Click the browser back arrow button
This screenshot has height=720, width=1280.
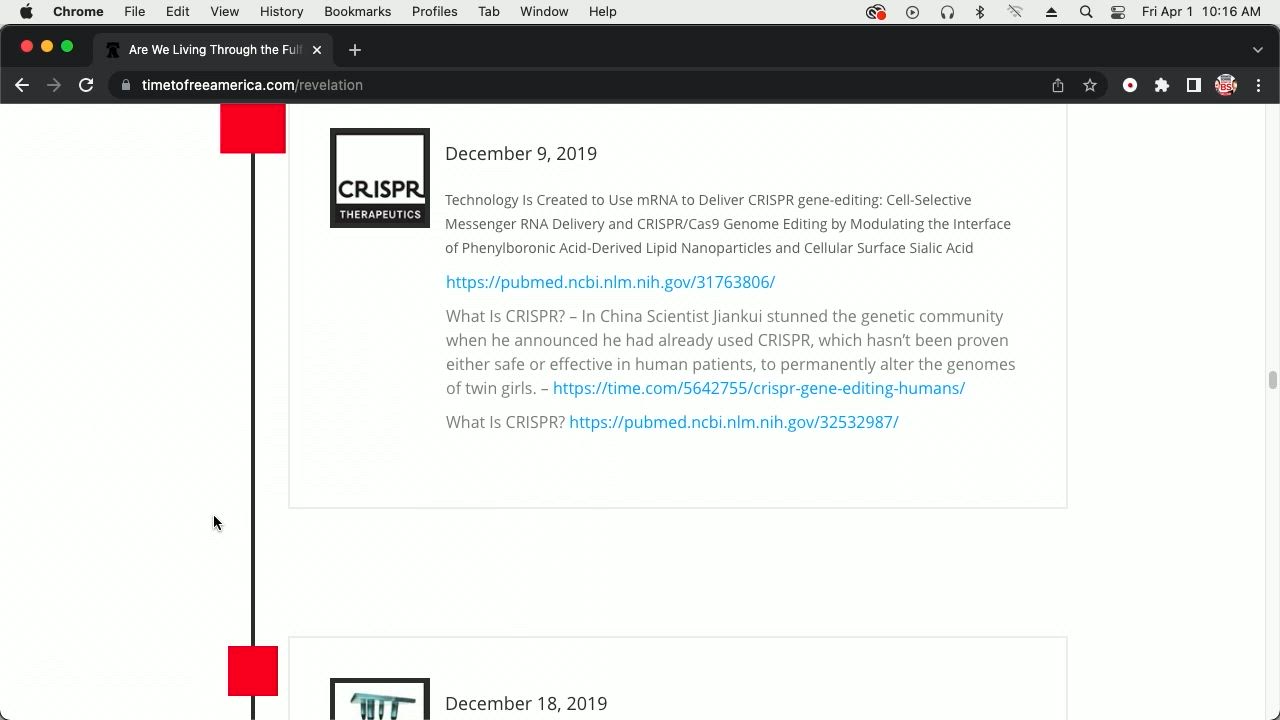(x=22, y=86)
